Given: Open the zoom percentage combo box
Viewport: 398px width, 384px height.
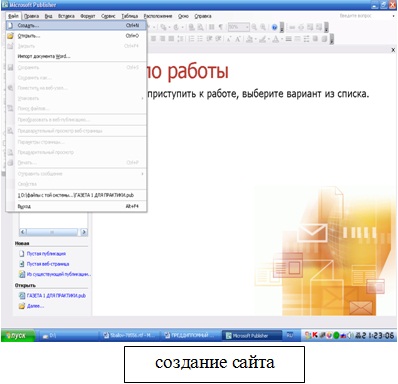Looking at the screenshot, I should [239, 27].
